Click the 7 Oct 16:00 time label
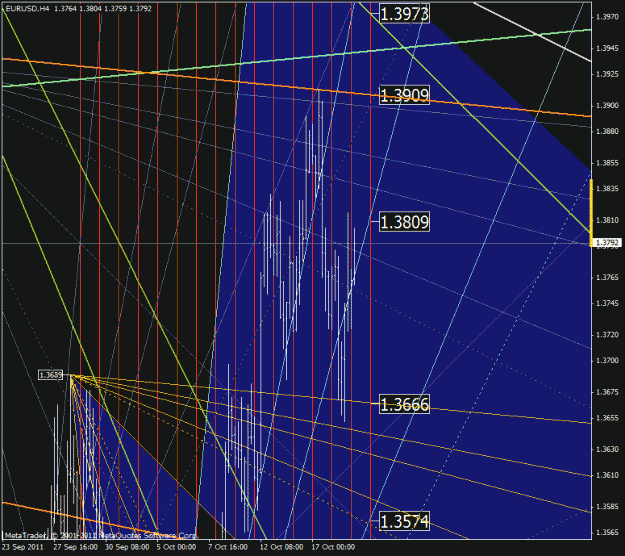This screenshot has width=625, height=556. point(228,547)
